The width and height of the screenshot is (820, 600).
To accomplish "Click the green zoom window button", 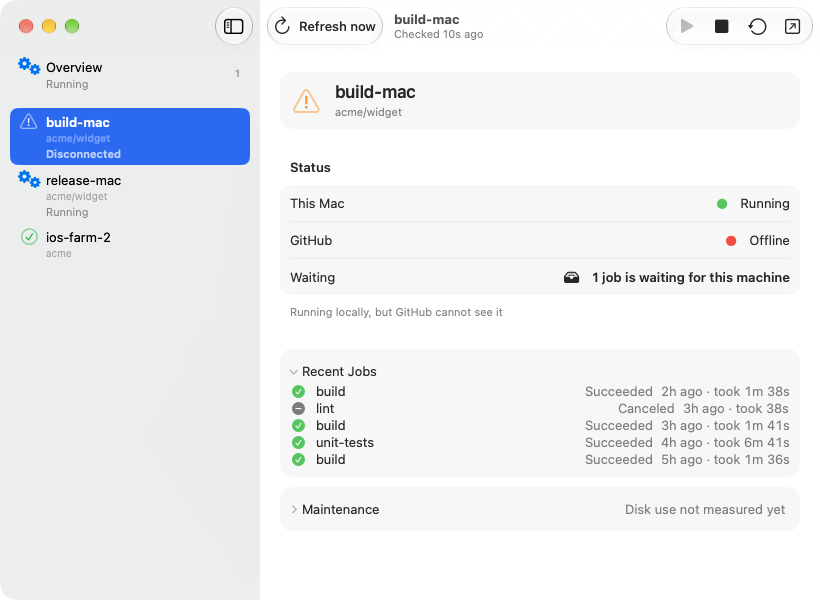I will [x=72, y=26].
